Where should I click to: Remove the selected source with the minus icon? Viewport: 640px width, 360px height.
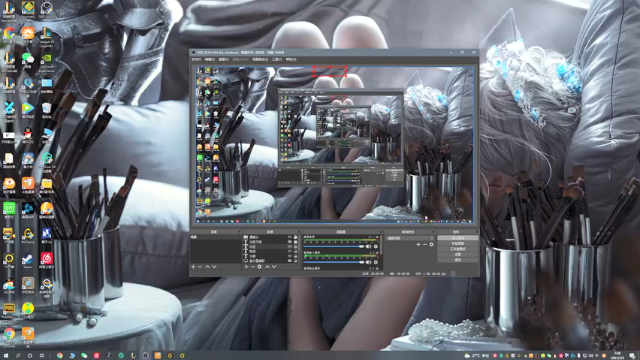tap(253, 267)
